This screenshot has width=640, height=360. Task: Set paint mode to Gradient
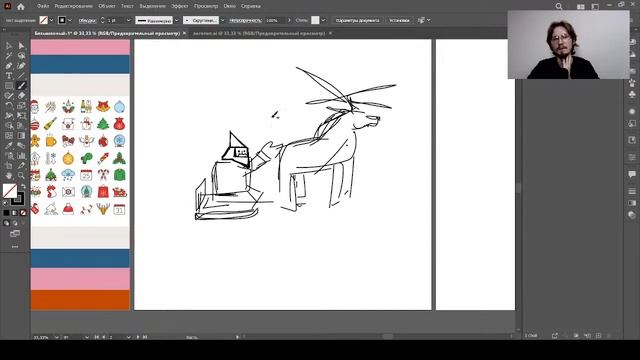tap(15, 213)
